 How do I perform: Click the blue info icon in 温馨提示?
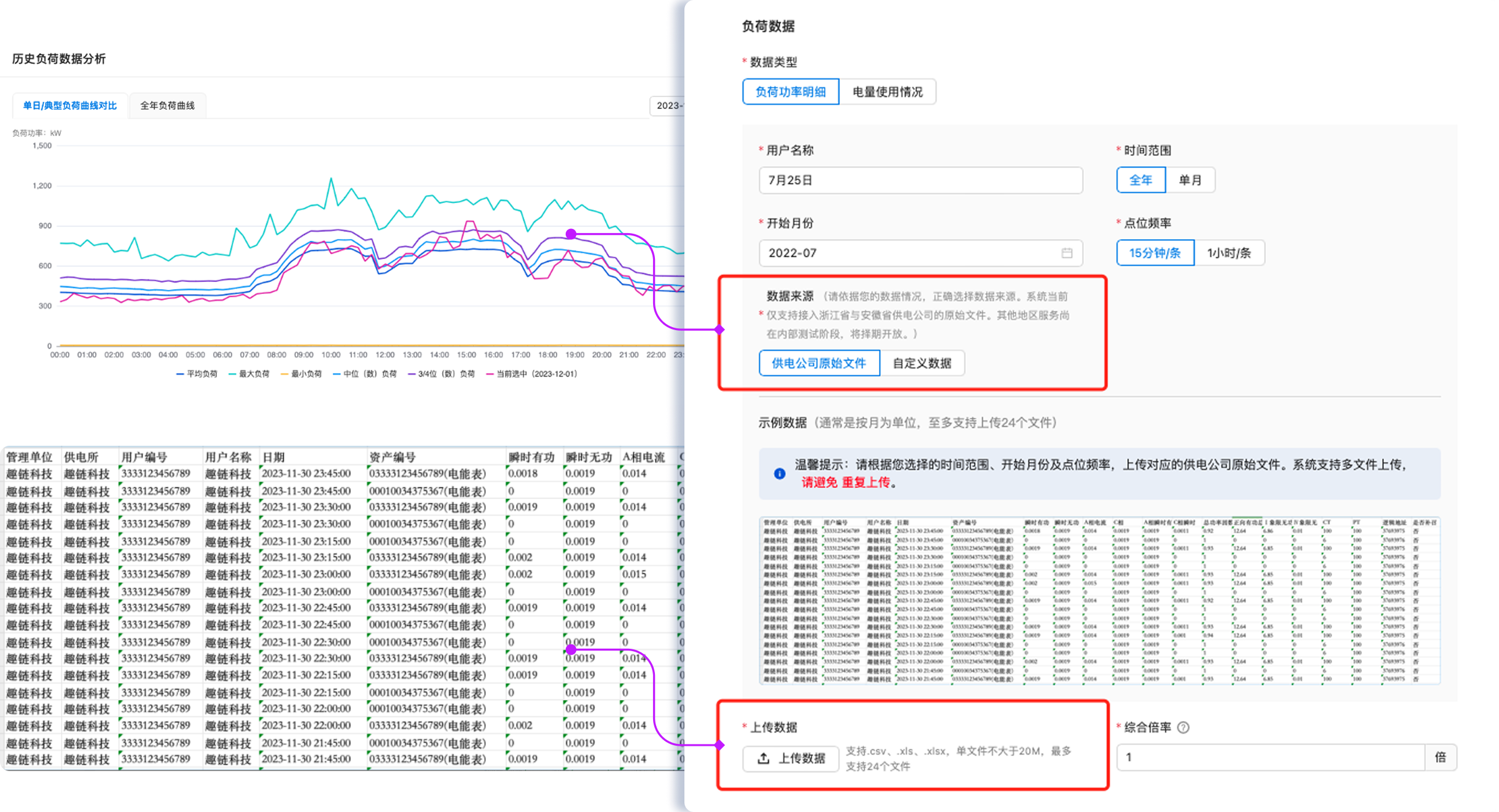[780, 473]
